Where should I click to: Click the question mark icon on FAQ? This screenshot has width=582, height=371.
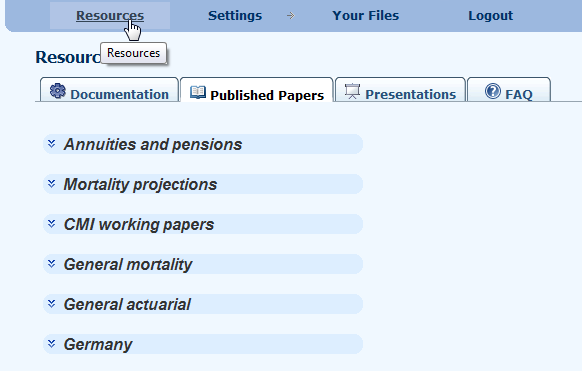pos(493,91)
